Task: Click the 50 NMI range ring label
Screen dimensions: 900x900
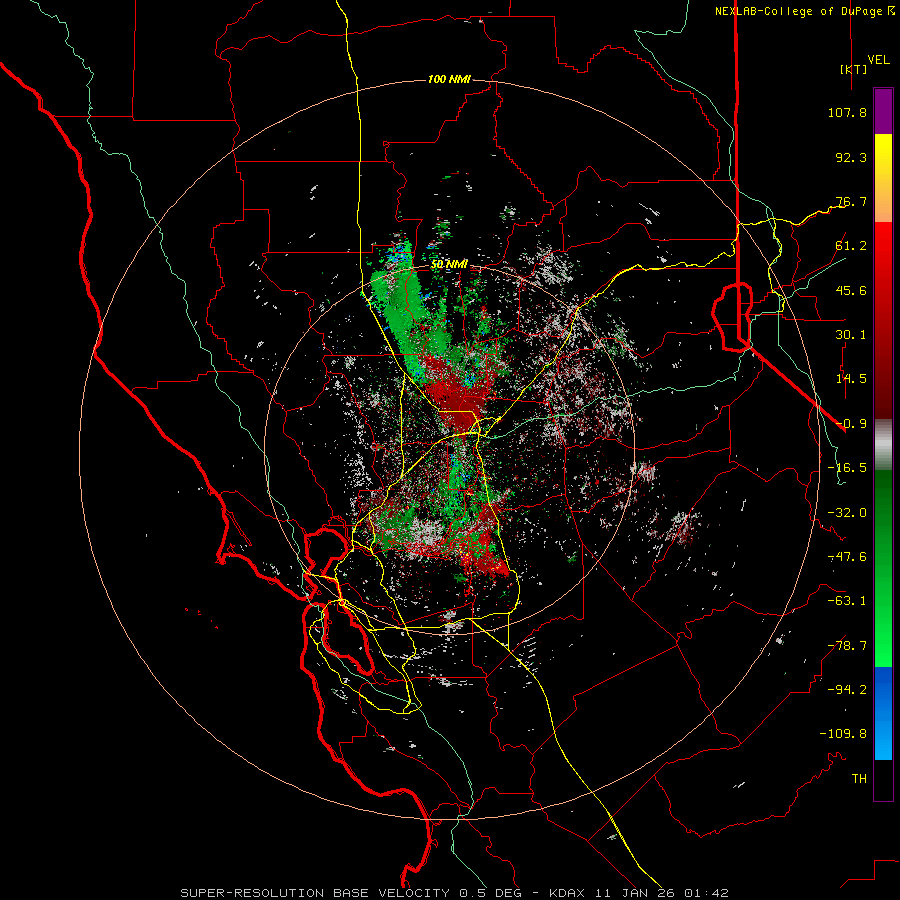Action: pos(449,264)
